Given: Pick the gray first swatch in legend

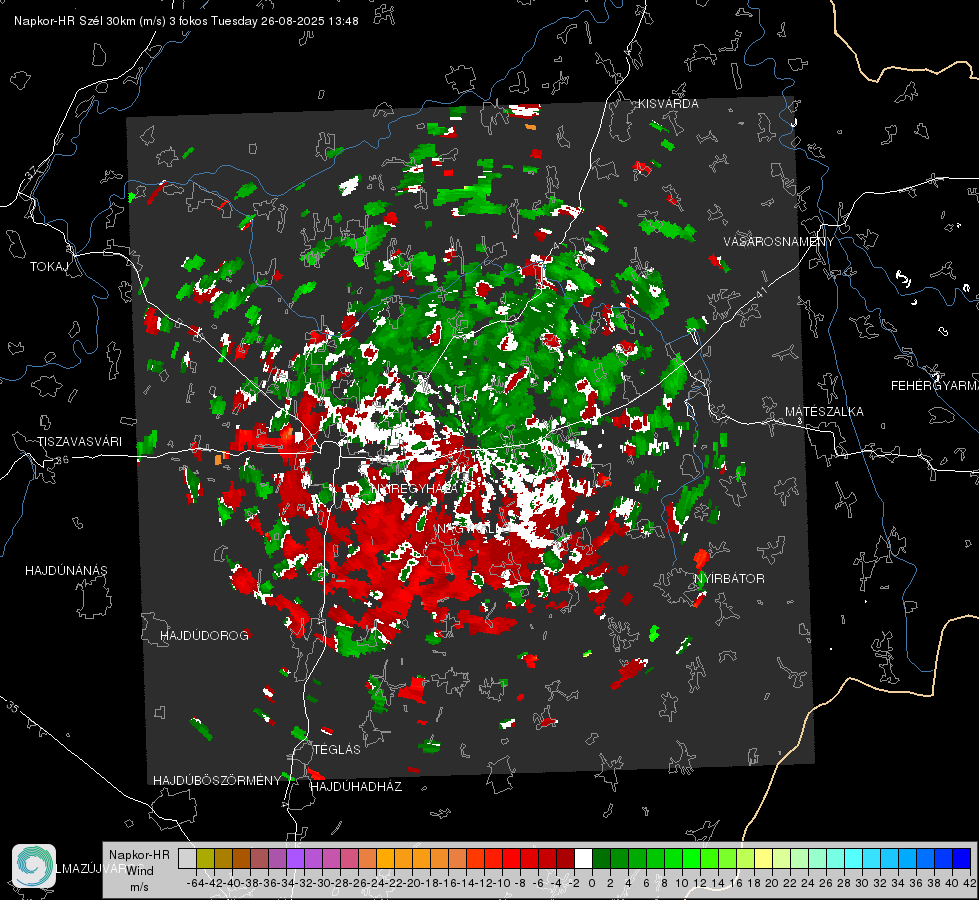Looking at the screenshot, I should tap(187, 858).
